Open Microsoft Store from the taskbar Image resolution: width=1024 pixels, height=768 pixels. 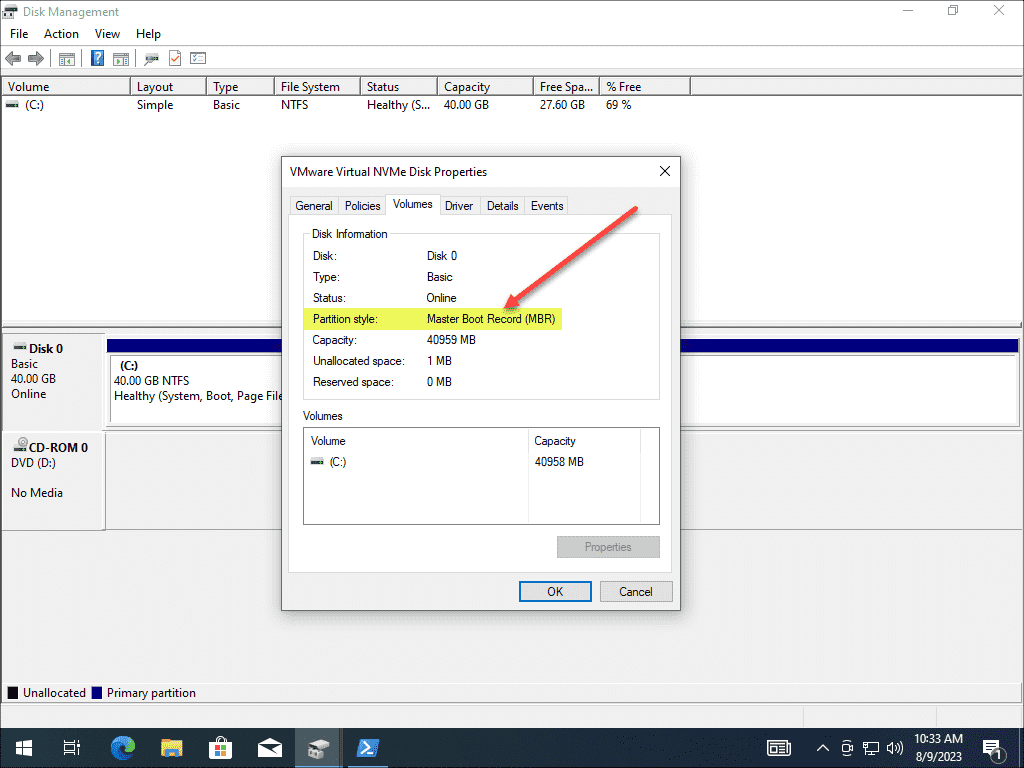click(220, 748)
